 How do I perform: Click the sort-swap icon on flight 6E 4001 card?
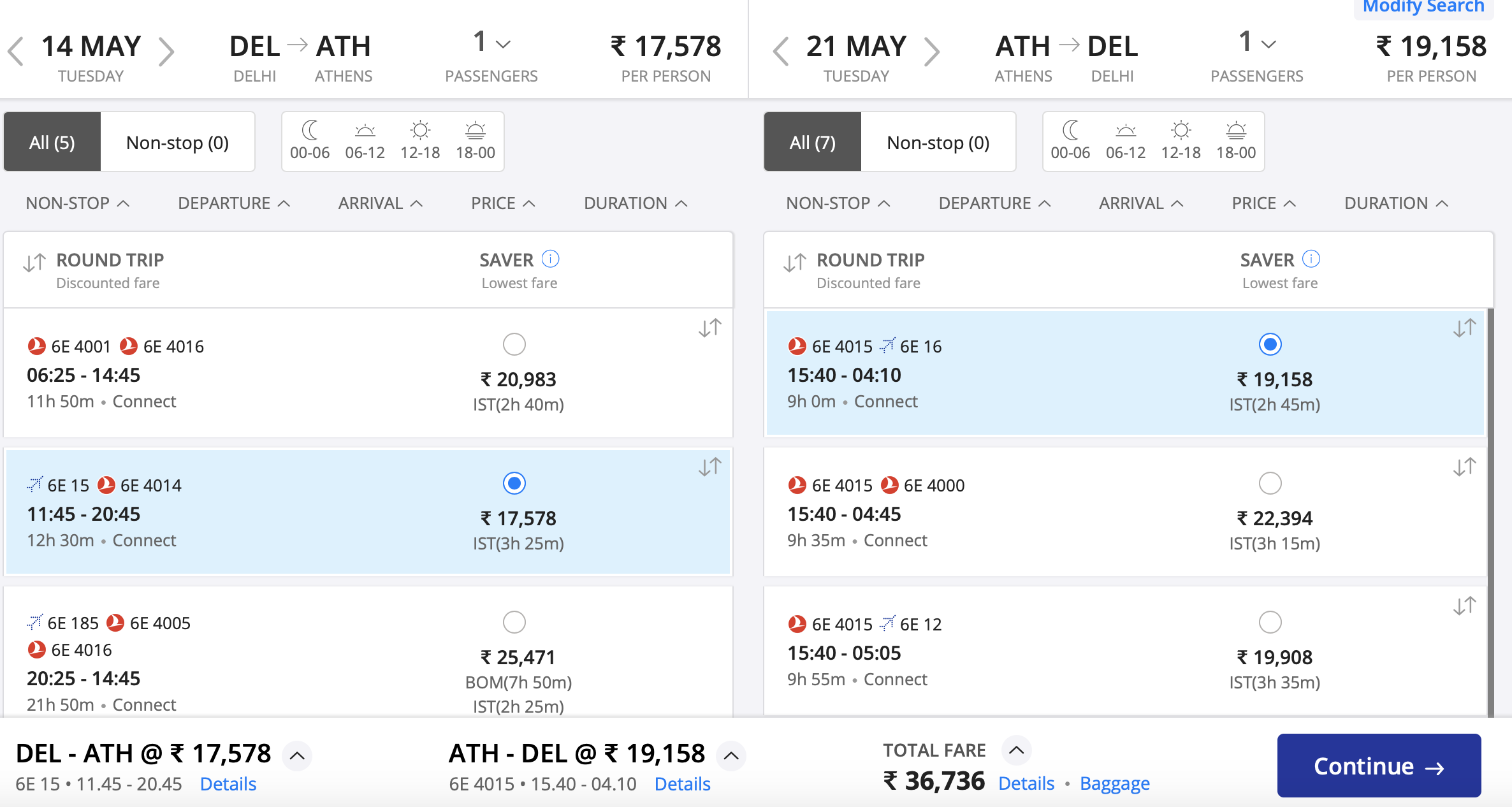click(x=709, y=328)
